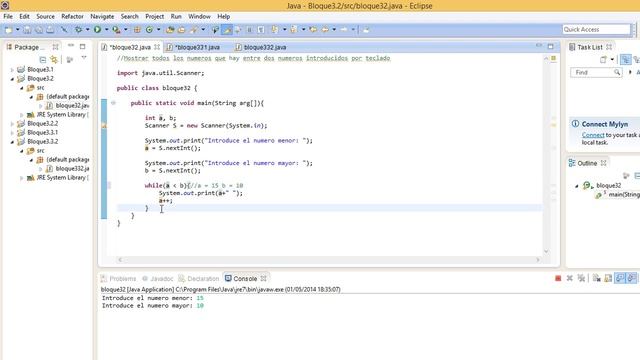Click the New file toolbar icon
This screenshot has height=360, width=640.
[8, 30]
